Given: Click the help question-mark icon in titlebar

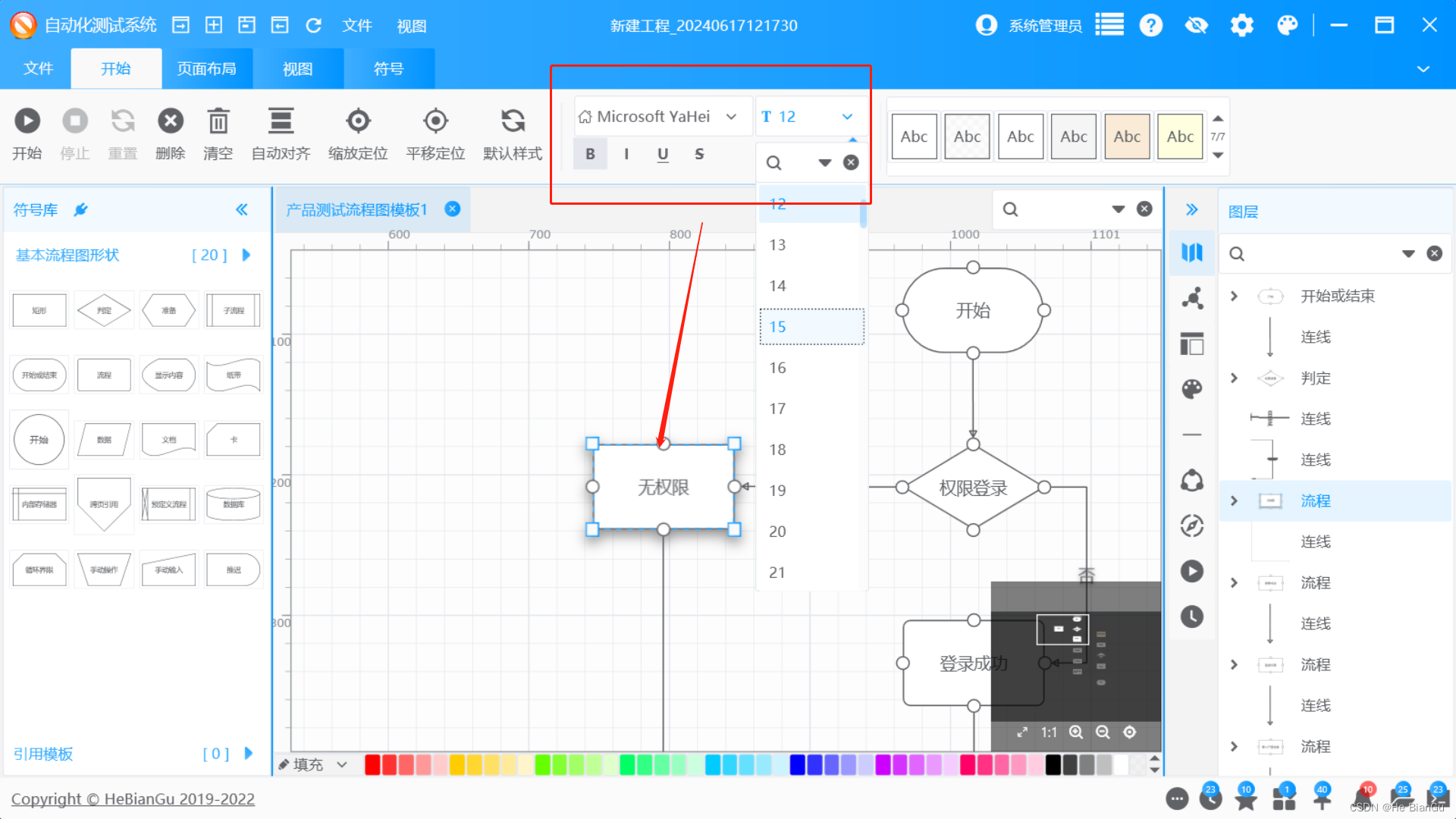Looking at the screenshot, I should pos(1151,25).
